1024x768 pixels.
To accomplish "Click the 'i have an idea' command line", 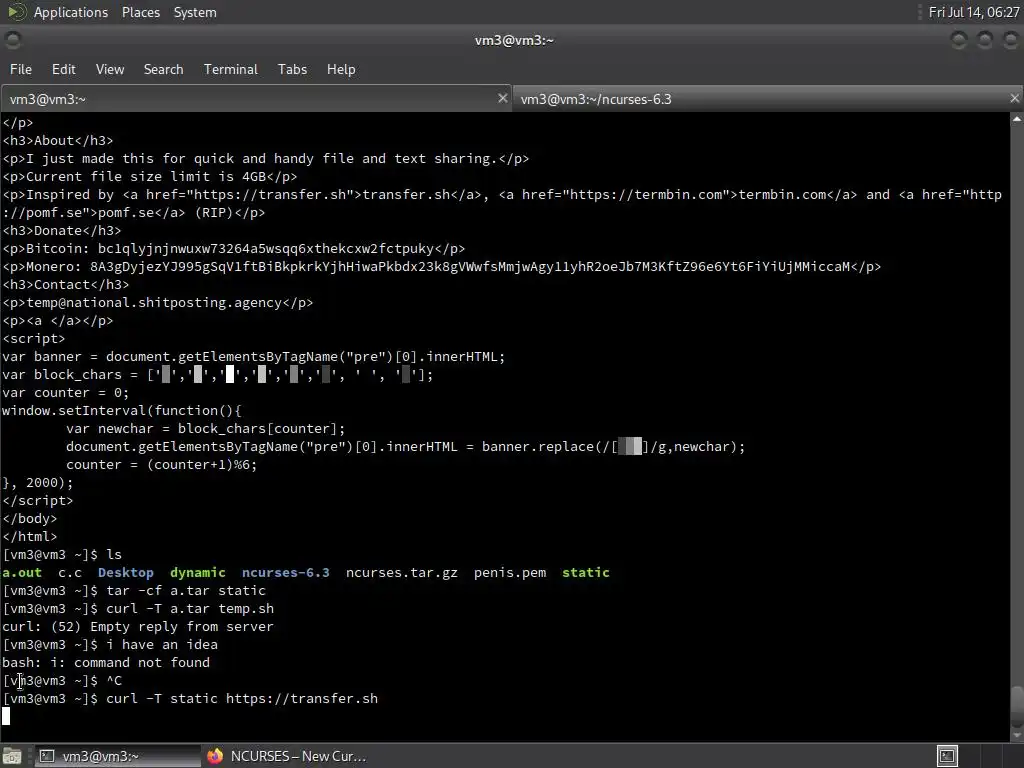I will point(162,645).
